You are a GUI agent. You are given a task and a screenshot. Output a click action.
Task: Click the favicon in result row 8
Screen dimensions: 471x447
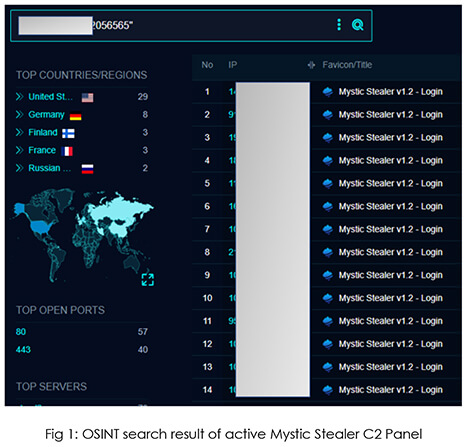click(328, 252)
